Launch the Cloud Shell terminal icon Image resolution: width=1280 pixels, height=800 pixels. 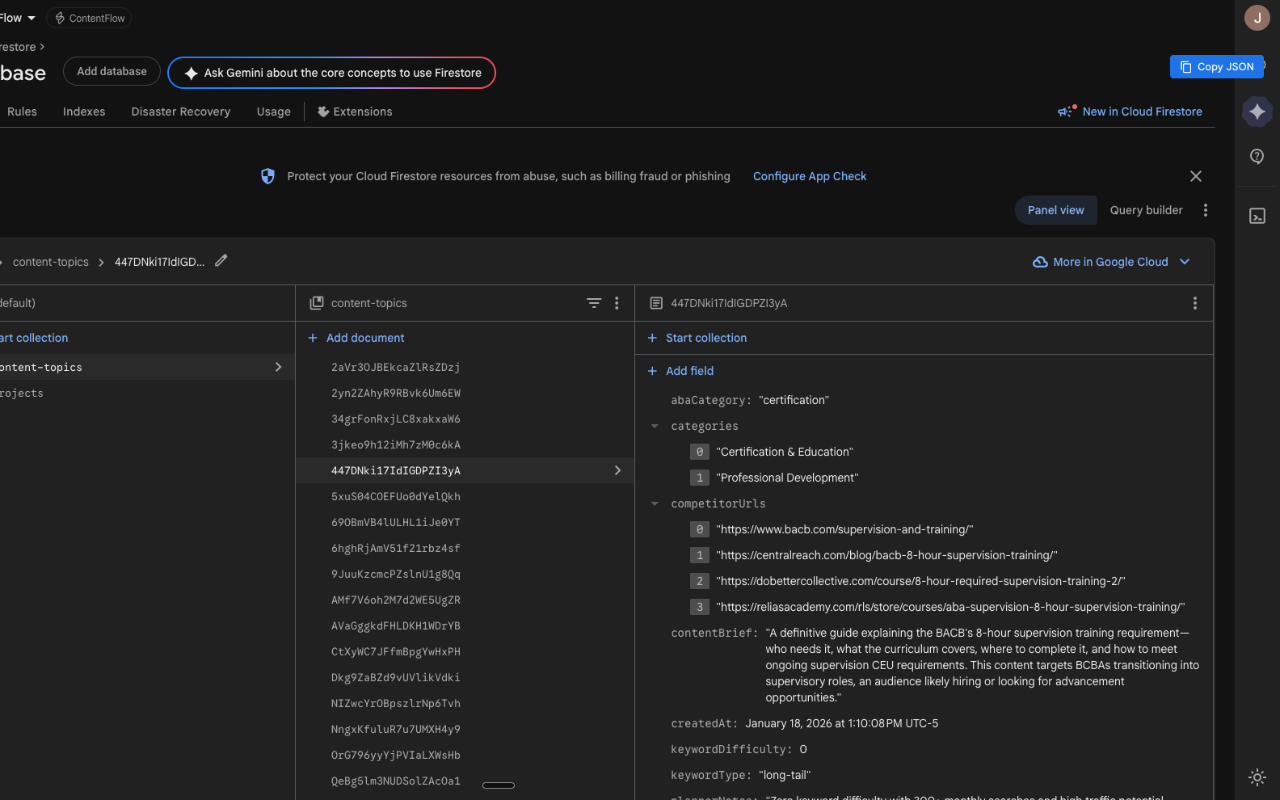coord(1257,216)
